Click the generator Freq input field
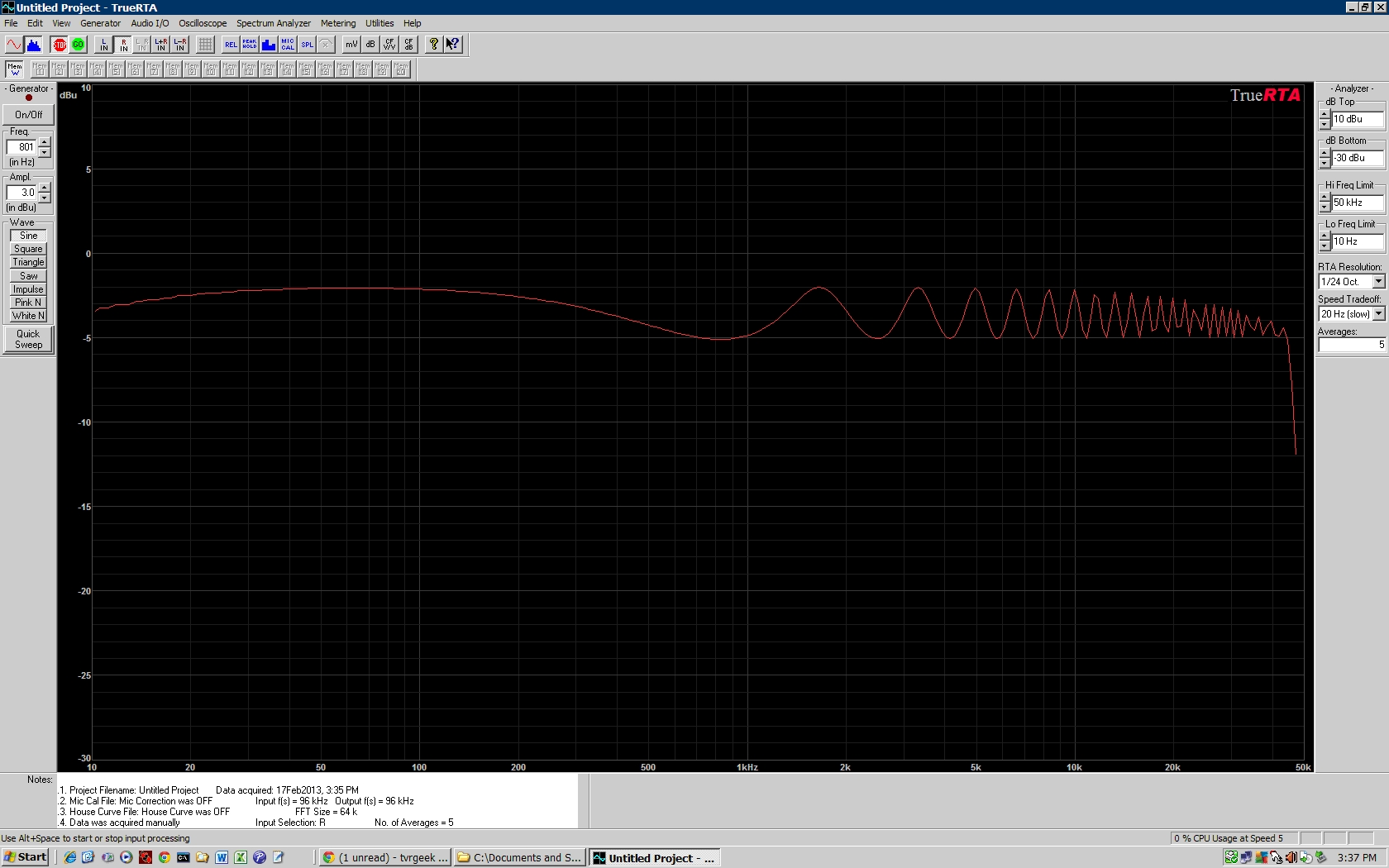1389x868 pixels. point(21,147)
